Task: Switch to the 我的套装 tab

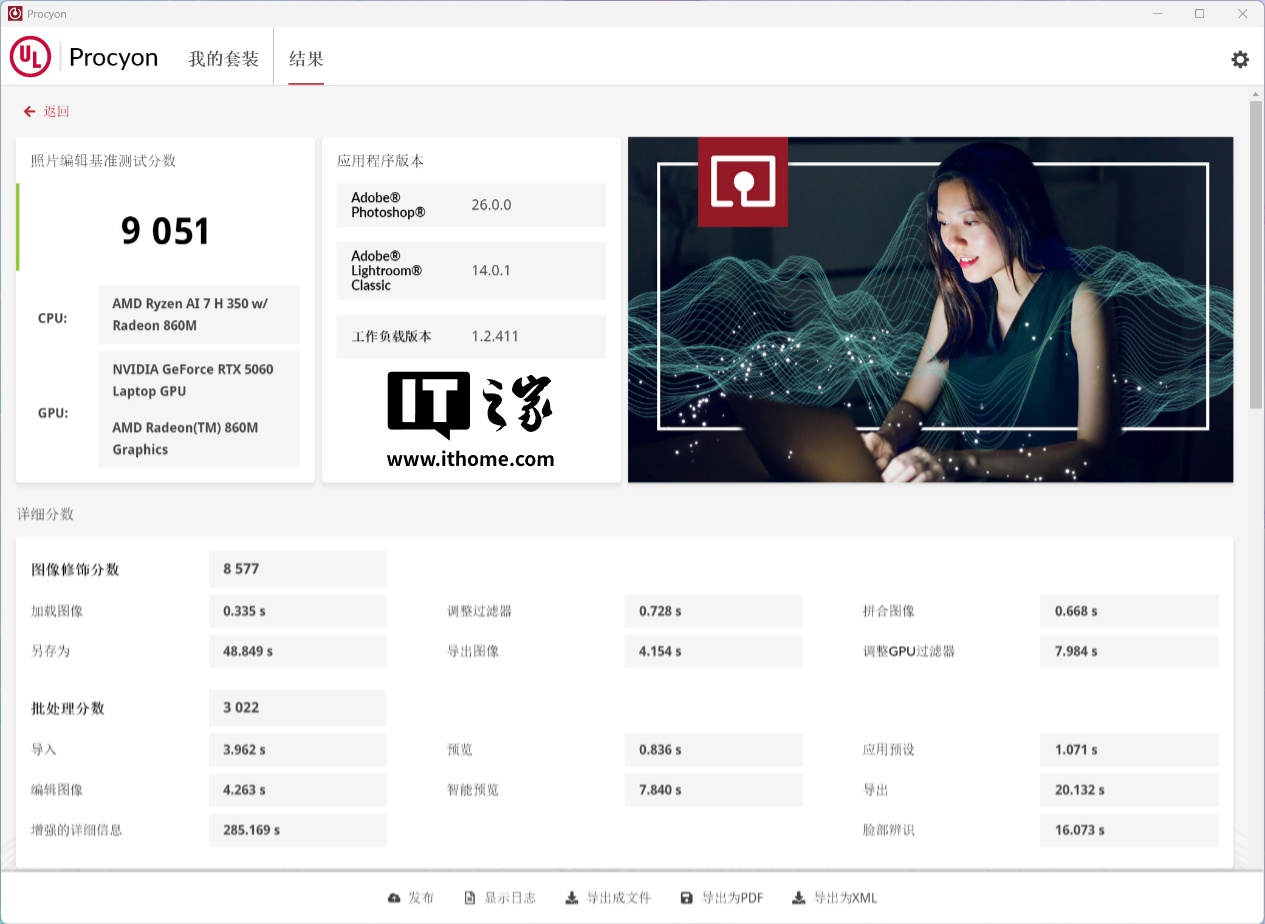Action: coord(222,58)
